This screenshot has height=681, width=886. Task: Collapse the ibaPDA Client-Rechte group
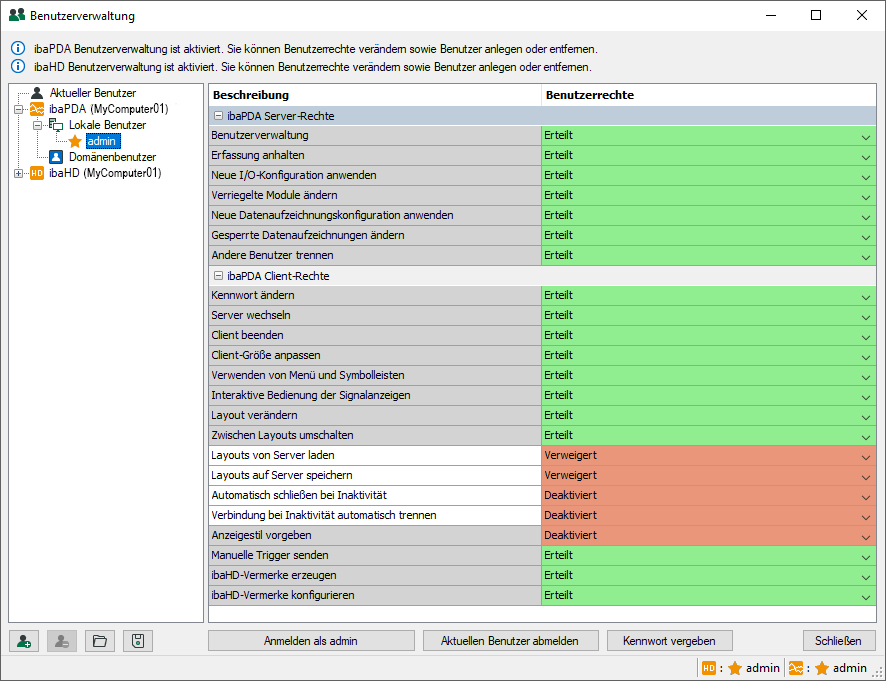click(218, 276)
